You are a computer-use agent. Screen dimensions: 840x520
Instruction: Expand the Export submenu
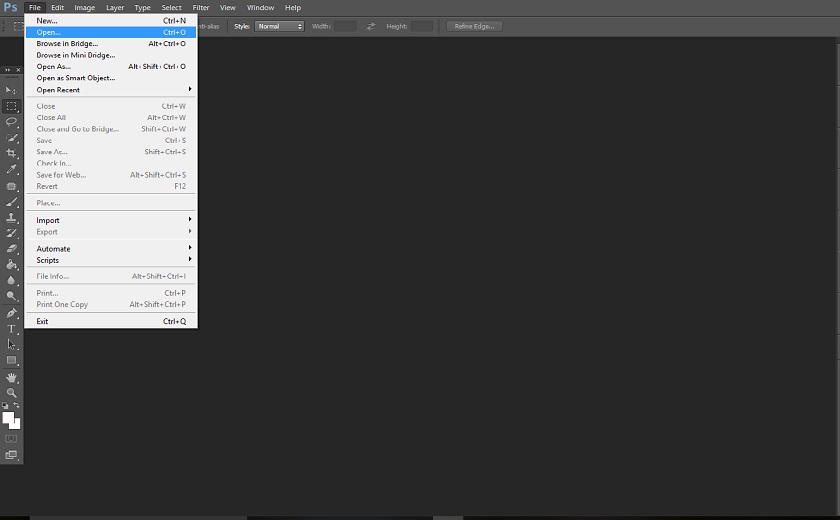[x=110, y=232]
